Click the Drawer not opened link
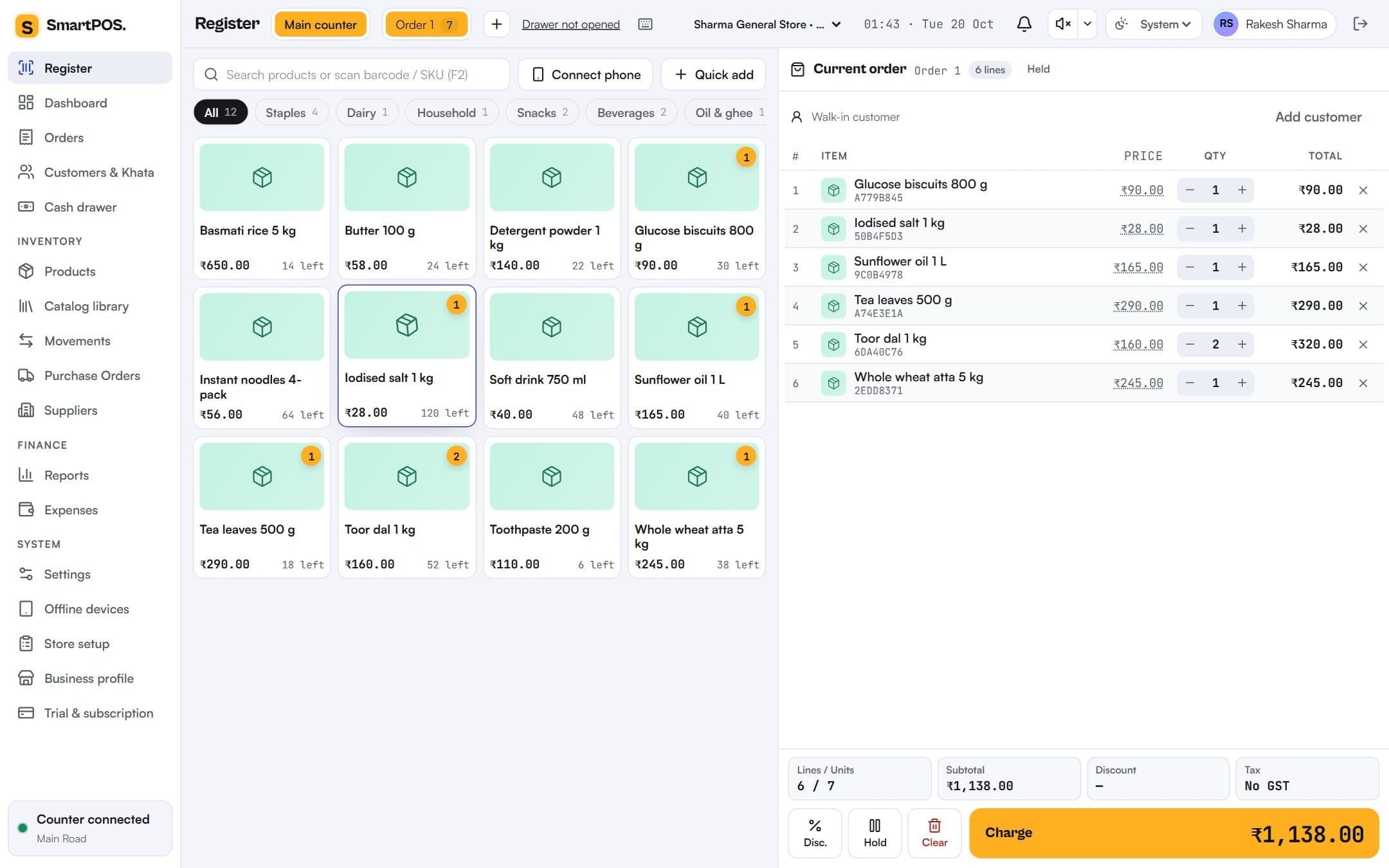Viewport: 1389px width, 868px height. [570, 24]
